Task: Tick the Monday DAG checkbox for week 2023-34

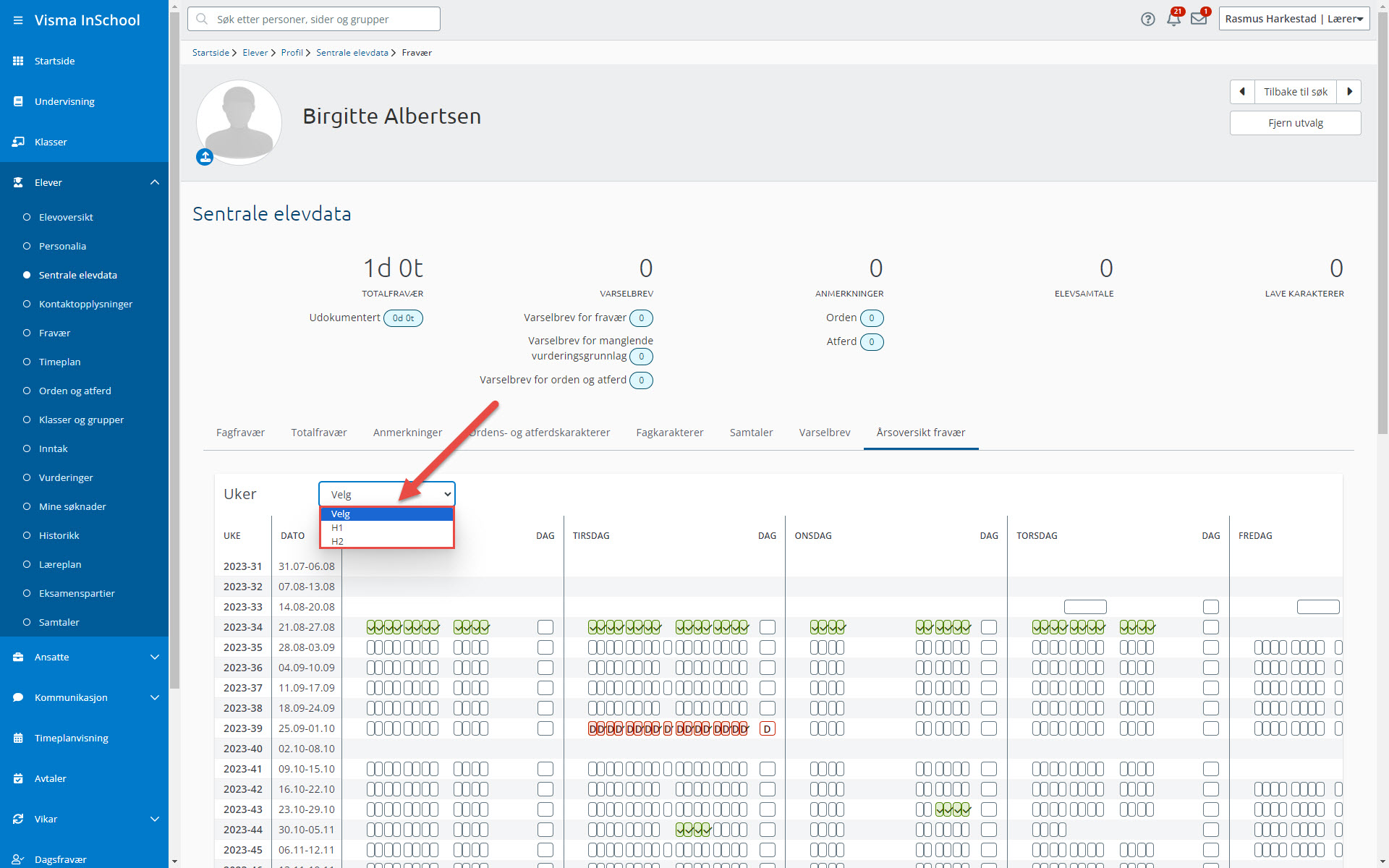Action: tap(545, 627)
